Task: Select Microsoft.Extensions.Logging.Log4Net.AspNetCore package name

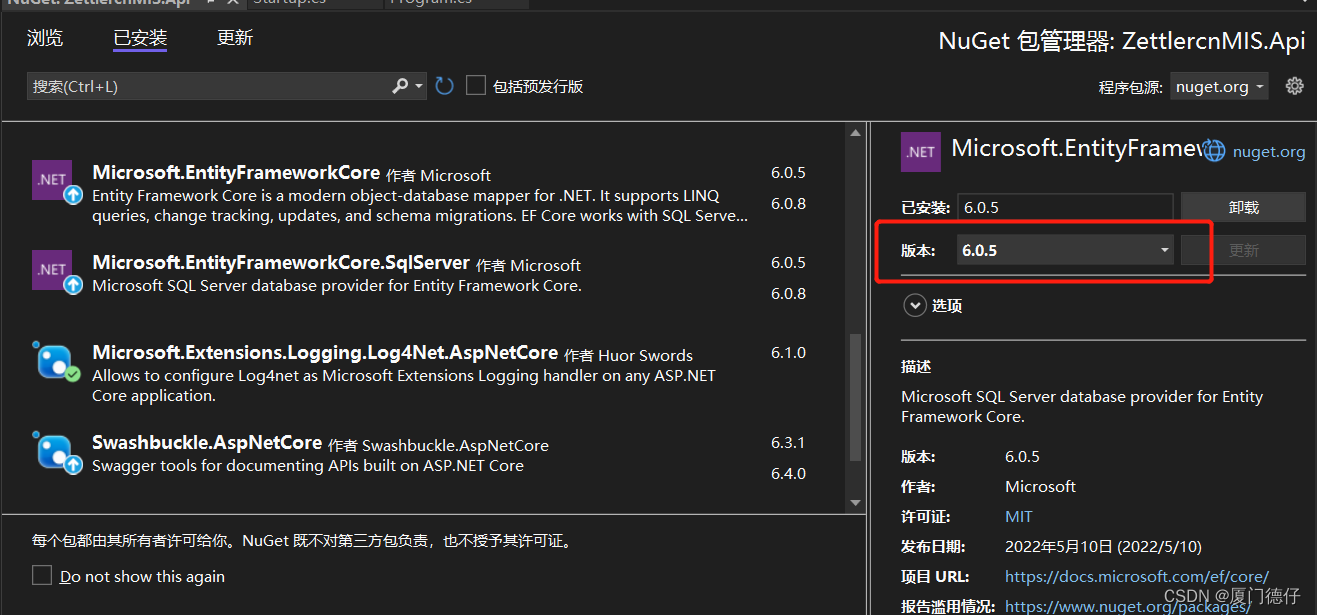Action: click(325, 352)
